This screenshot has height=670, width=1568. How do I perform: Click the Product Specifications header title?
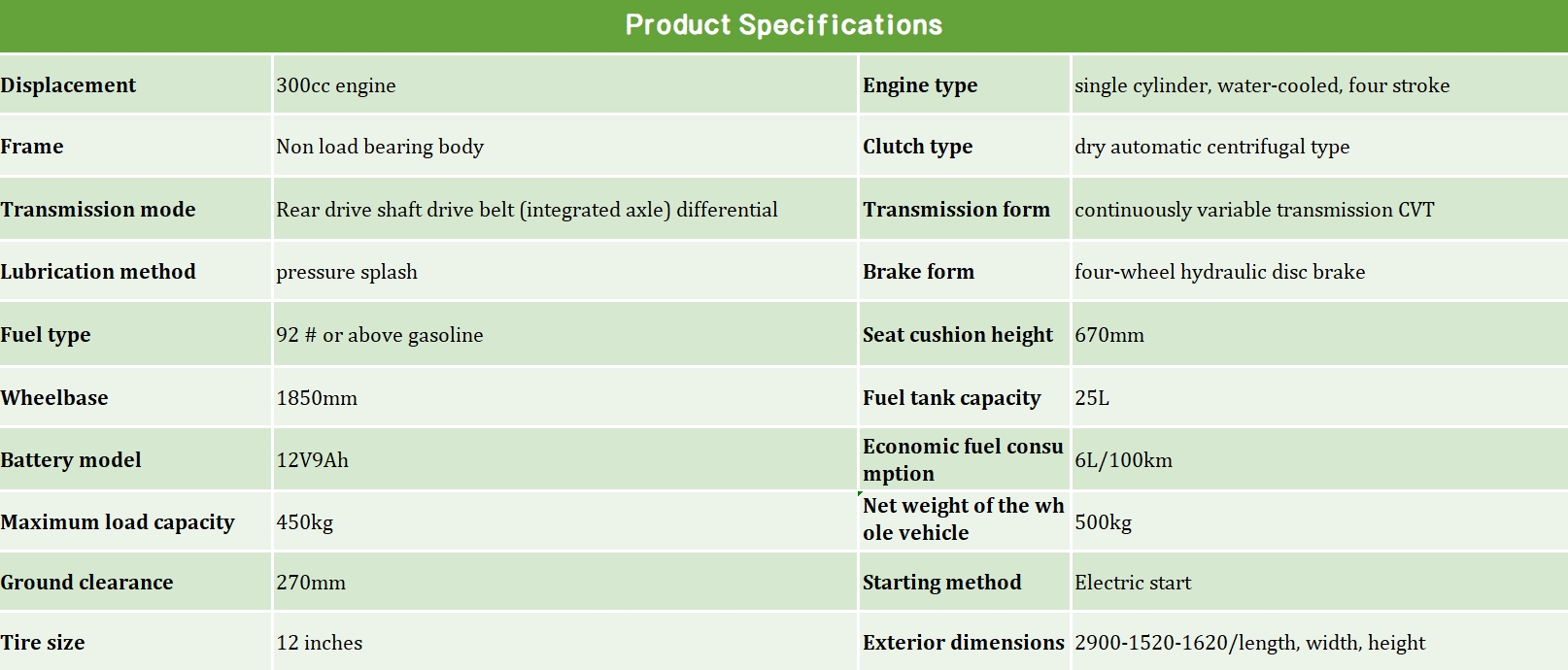tap(783, 25)
